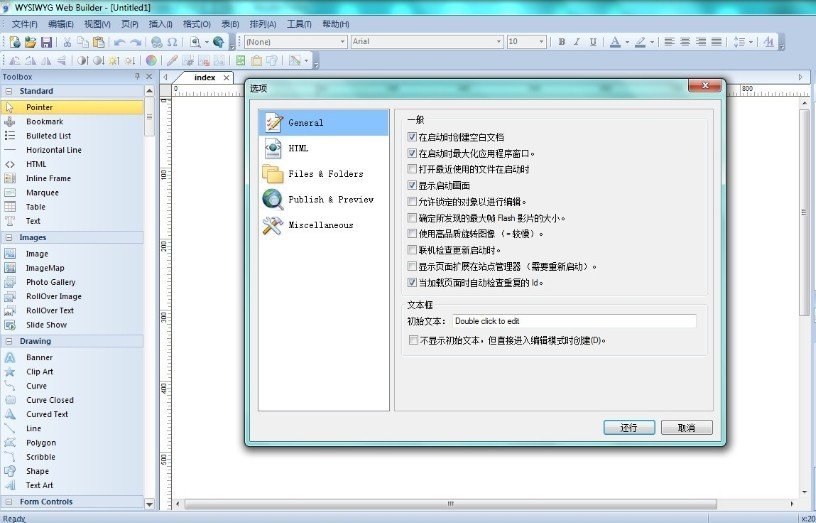Collapse the Drawing toolbox section
Viewport: 816px width, 523px height.
point(9,341)
